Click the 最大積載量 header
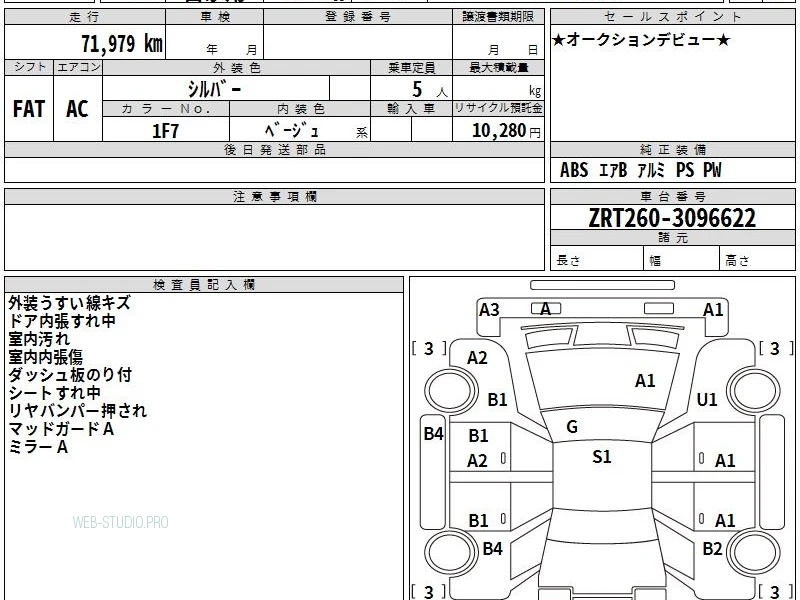Viewport: 800px width, 600px height. pos(498,67)
